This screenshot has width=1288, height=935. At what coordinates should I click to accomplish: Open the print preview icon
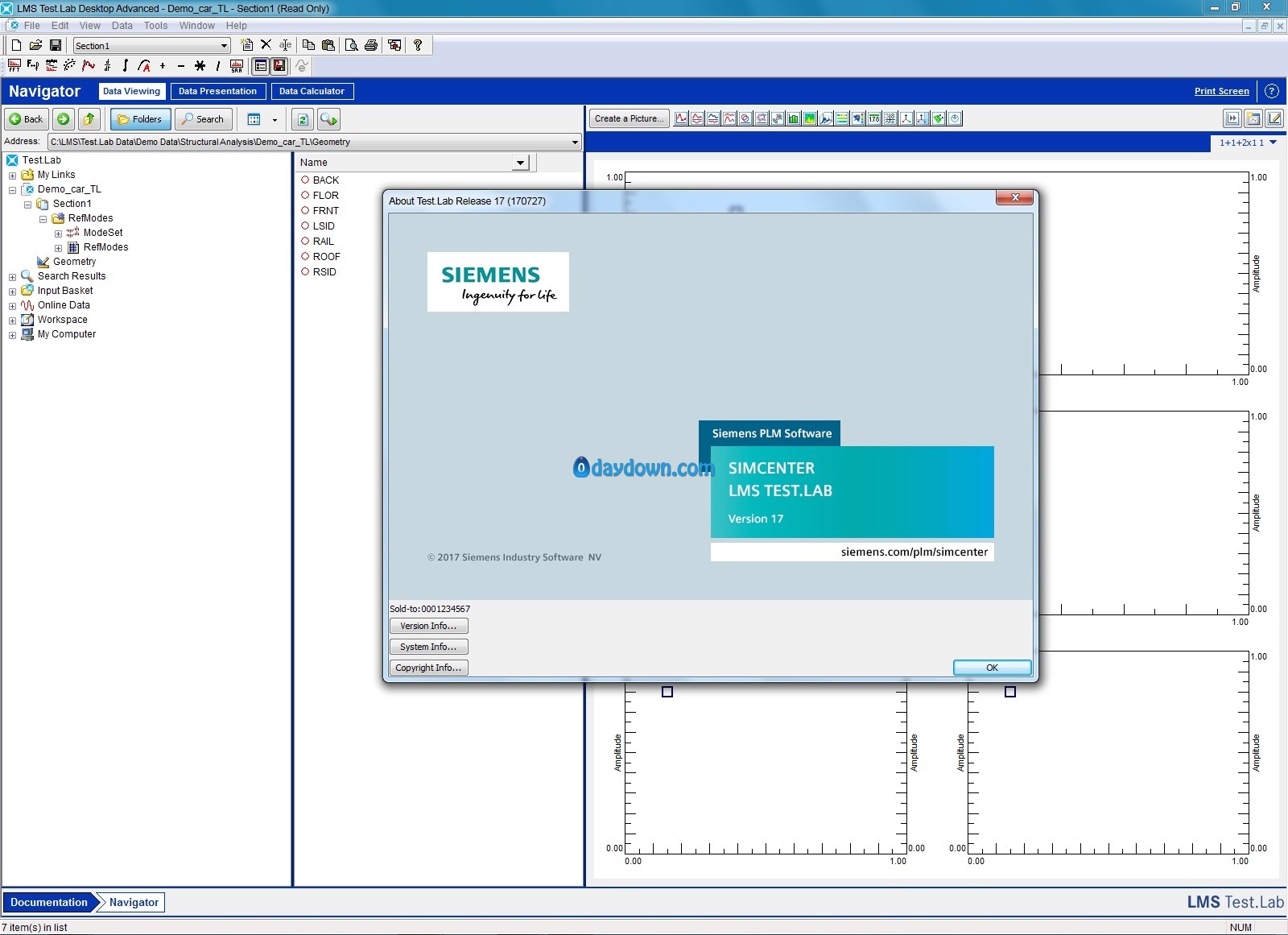[352, 45]
